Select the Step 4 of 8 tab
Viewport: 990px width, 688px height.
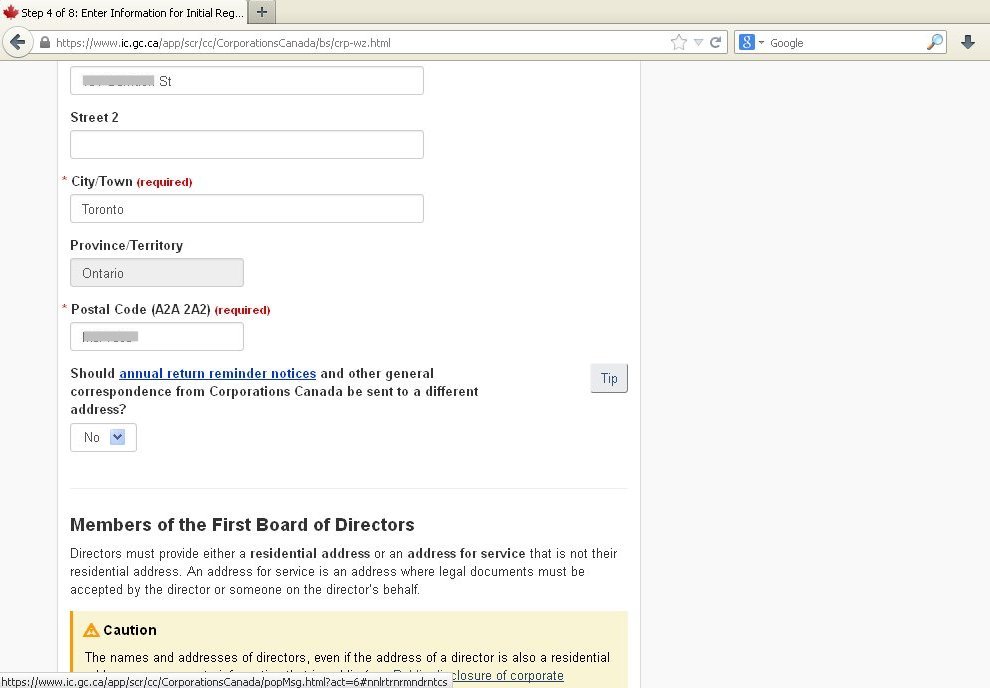coord(124,13)
